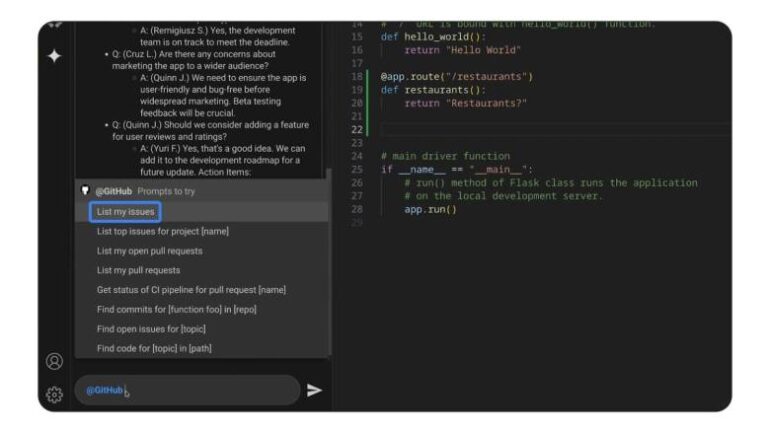This screenshot has height=433, width=770.
Task: Choose 'Get status of CI pipeline' prompt
Action: (191, 290)
